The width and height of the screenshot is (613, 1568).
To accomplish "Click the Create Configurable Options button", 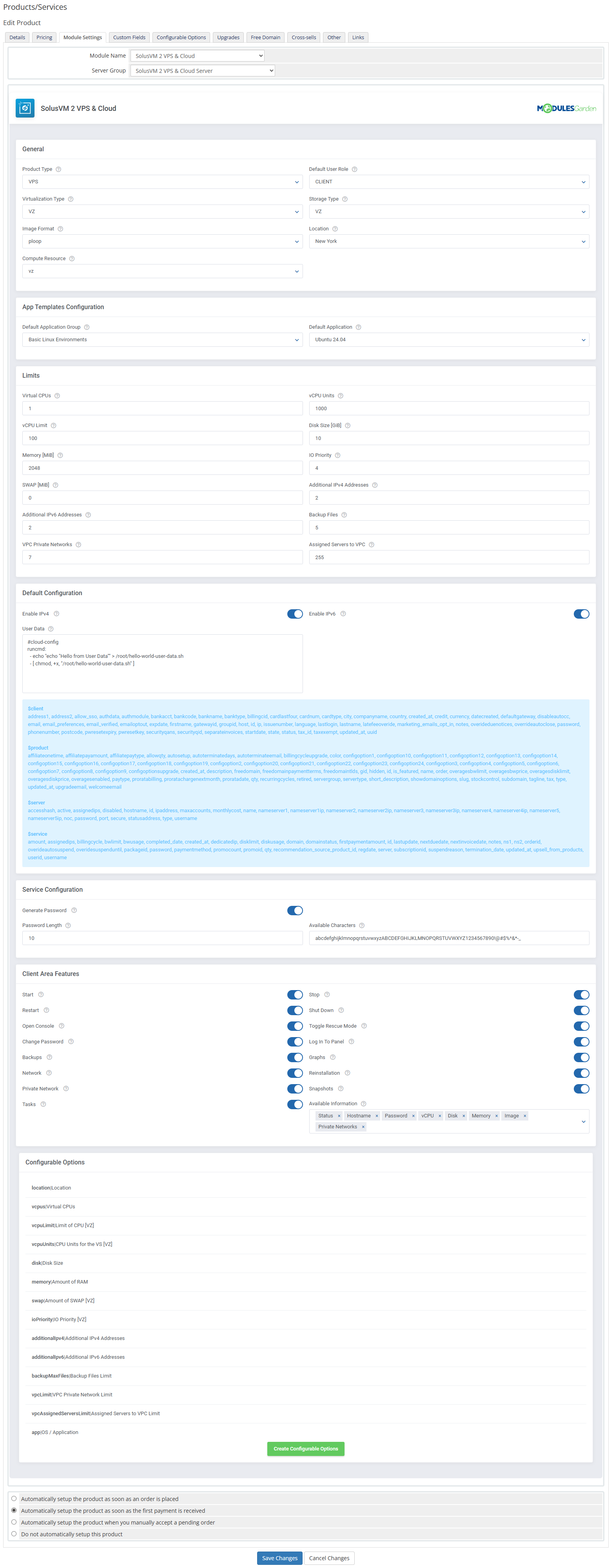I will point(306,1449).
